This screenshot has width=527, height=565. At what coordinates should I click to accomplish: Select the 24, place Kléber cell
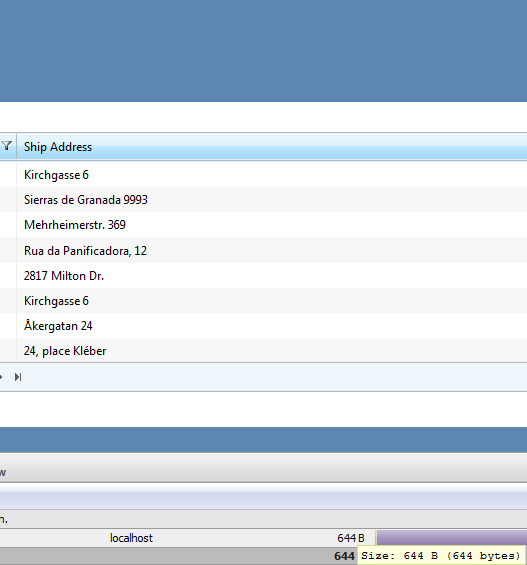272,351
